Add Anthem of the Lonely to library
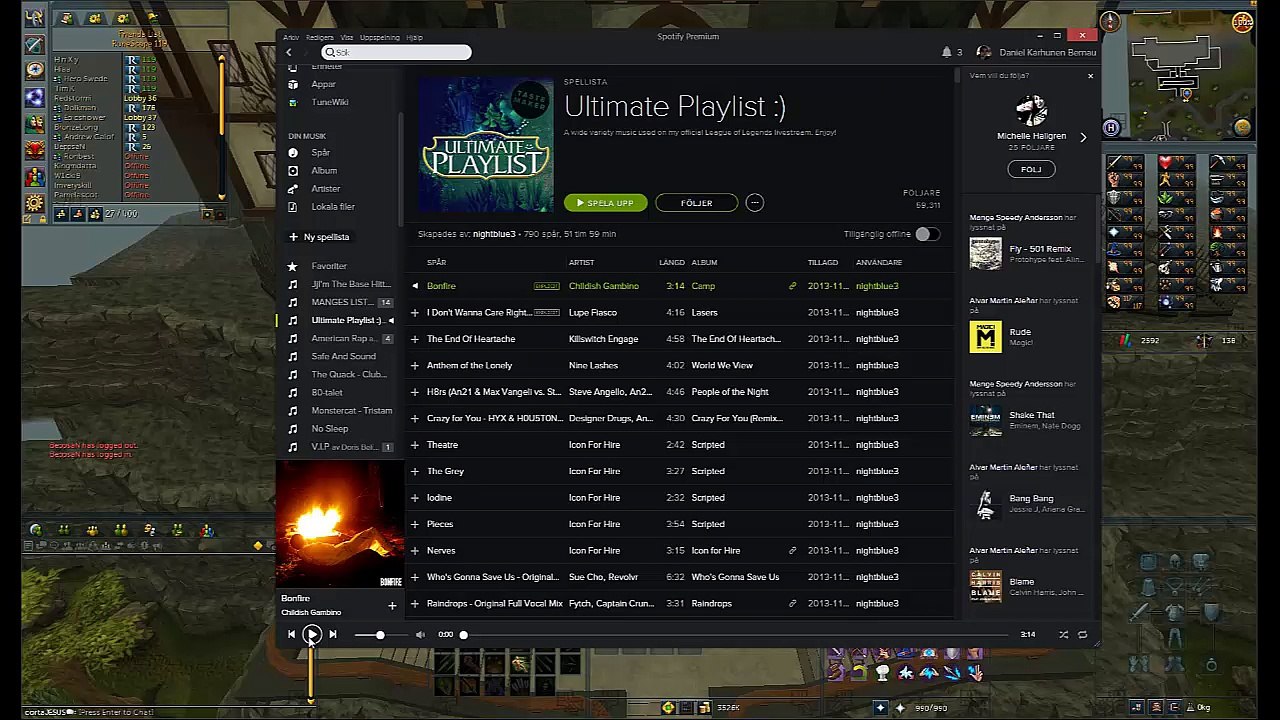The image size is (1280, 720). pos(415,365)
